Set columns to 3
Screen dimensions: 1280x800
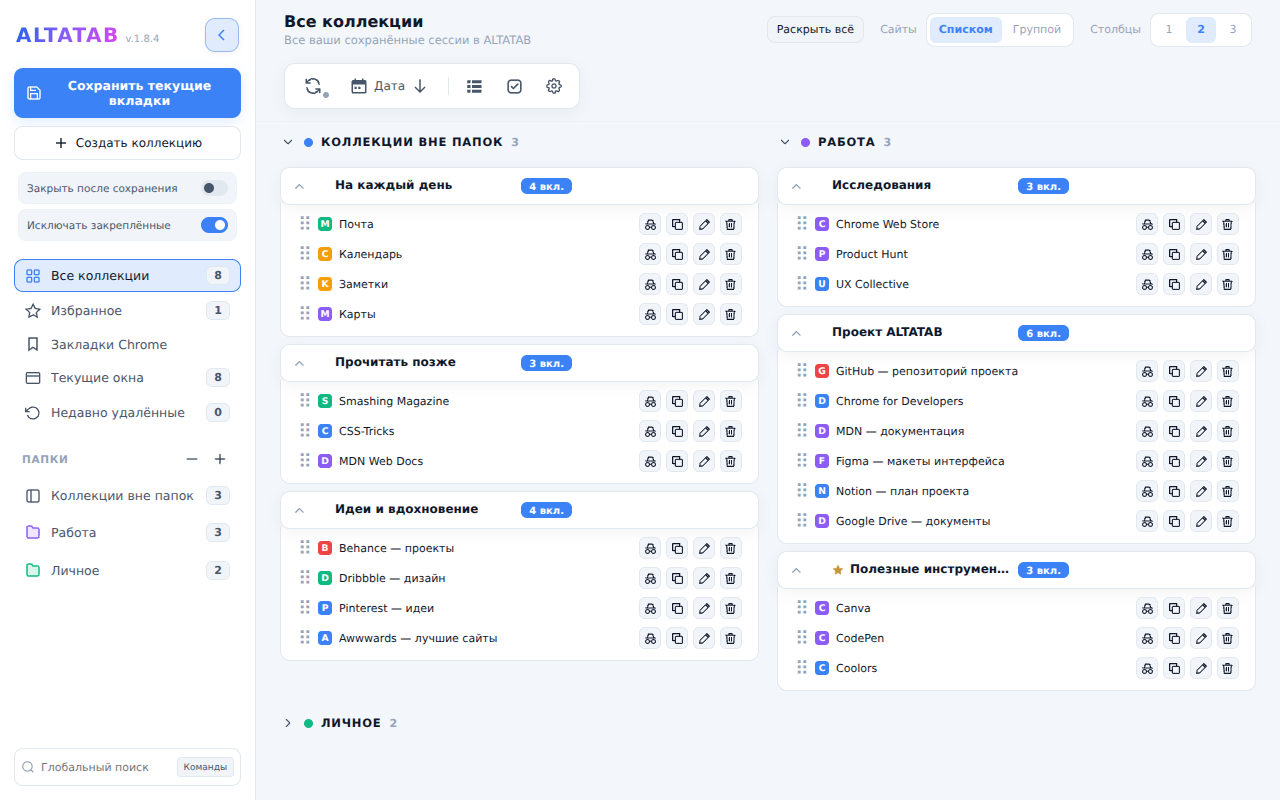1233,30
